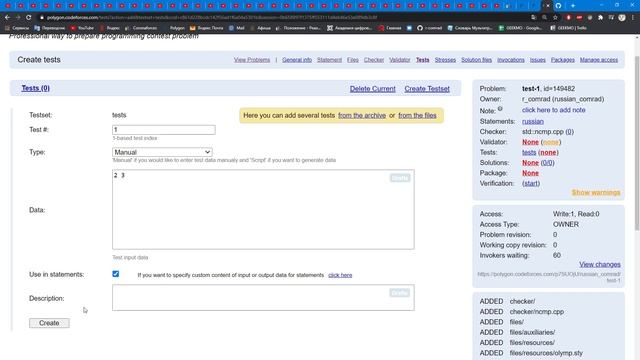This screenshot has height=360, width=640.
Task: Bookmark this page with the star icon
Action: [555, 18]
